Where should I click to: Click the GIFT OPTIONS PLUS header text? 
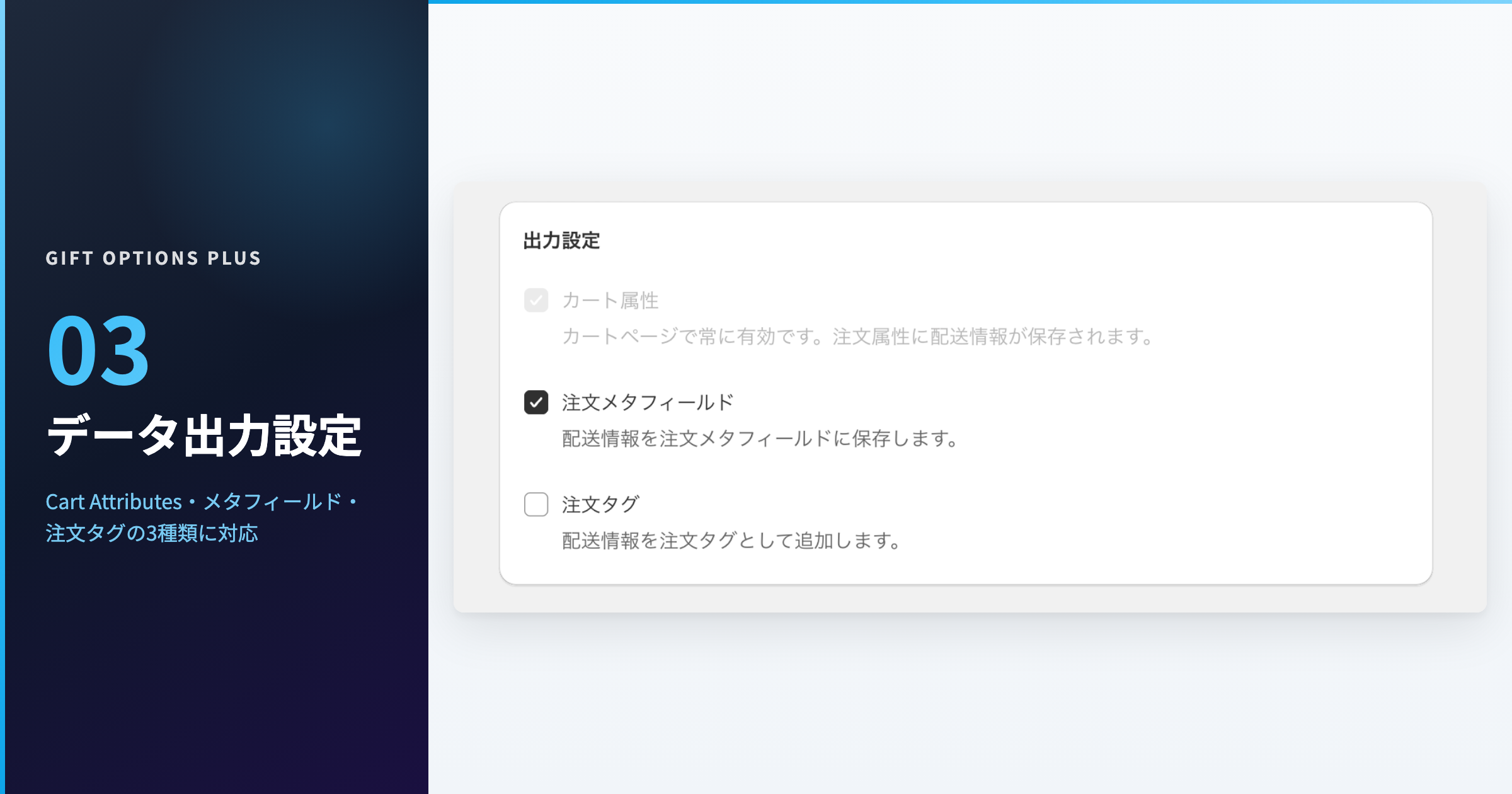pyautogui.click(x=153, y=258)
